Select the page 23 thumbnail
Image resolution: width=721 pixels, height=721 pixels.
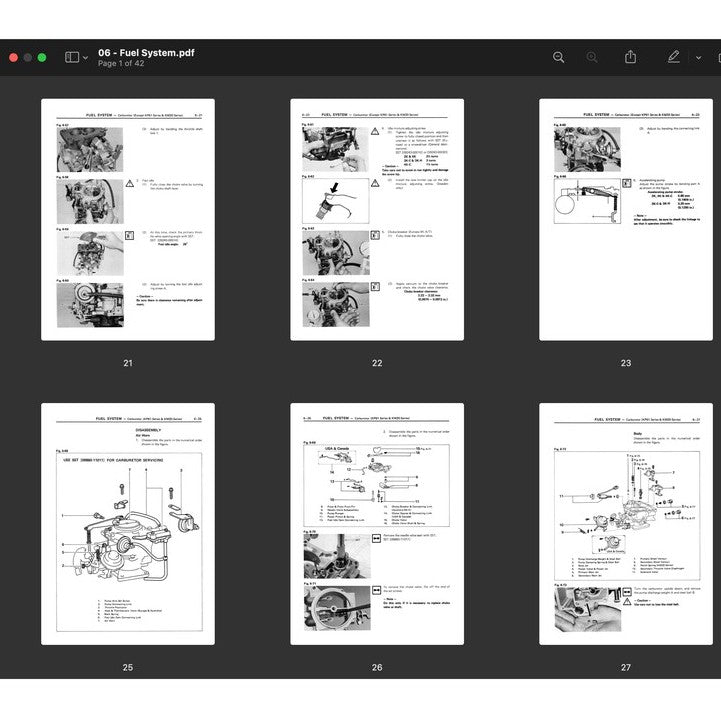[x=626, y=219]
